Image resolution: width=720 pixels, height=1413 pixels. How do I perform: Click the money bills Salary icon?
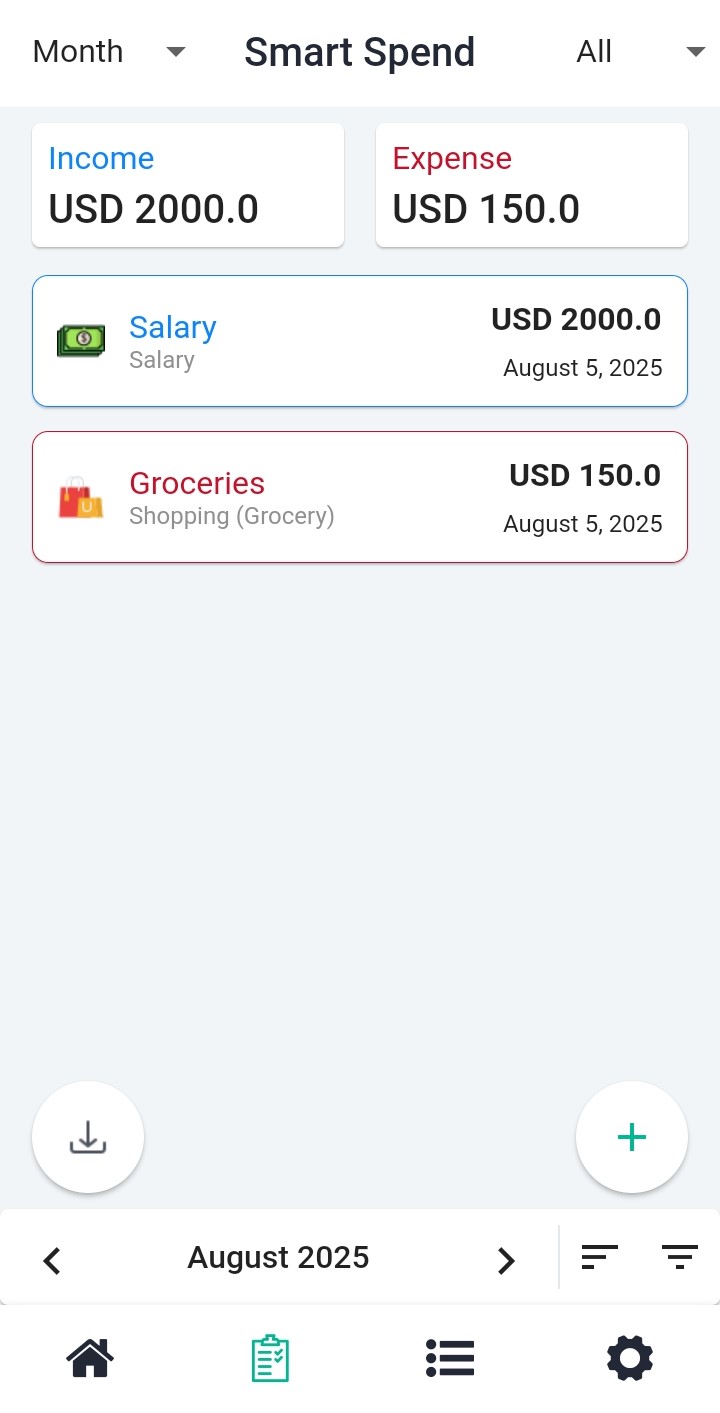[x=81, y=341]
